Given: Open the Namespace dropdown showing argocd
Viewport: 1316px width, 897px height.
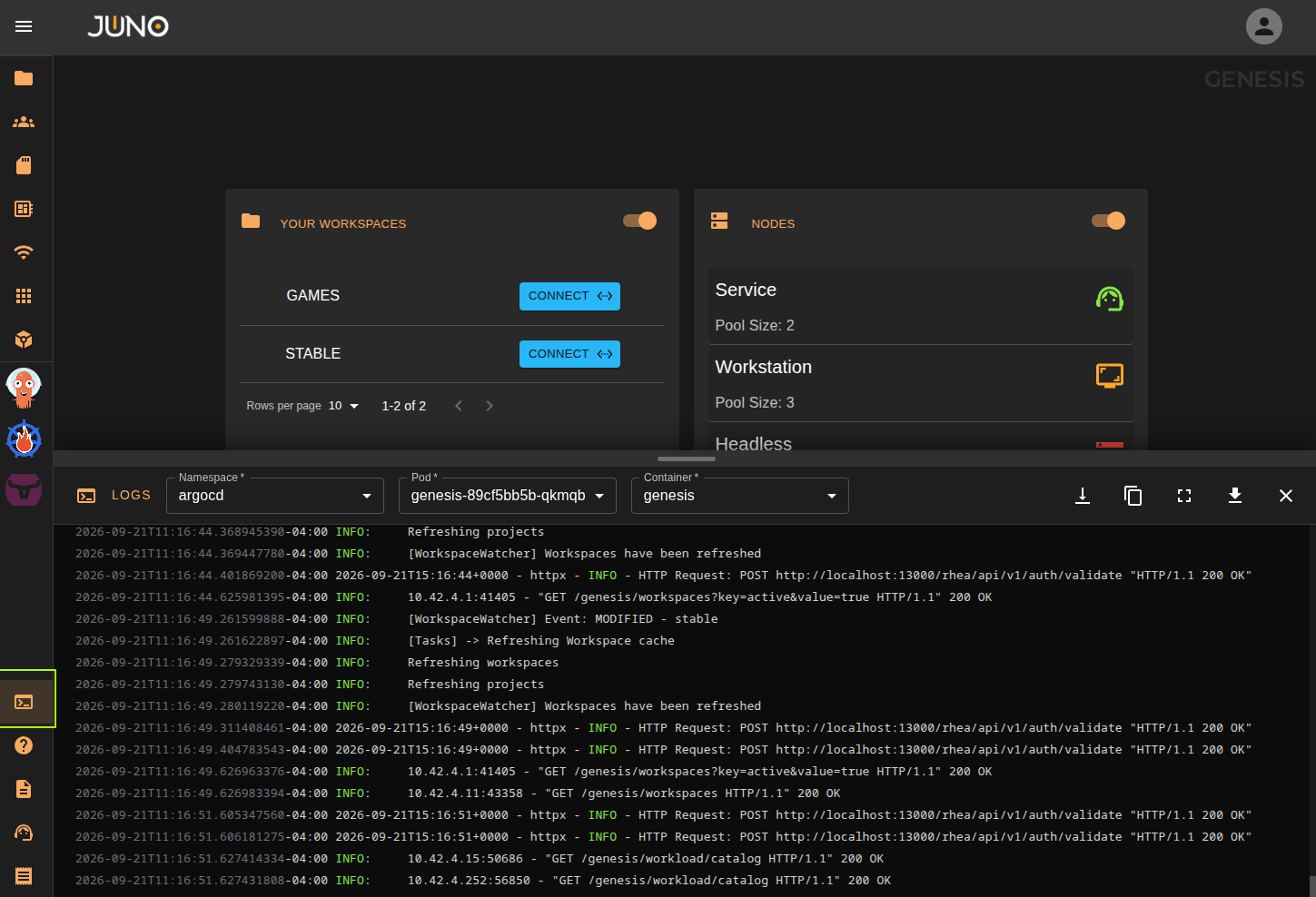Looking at the screenshot, I should (x=275, y=496).
